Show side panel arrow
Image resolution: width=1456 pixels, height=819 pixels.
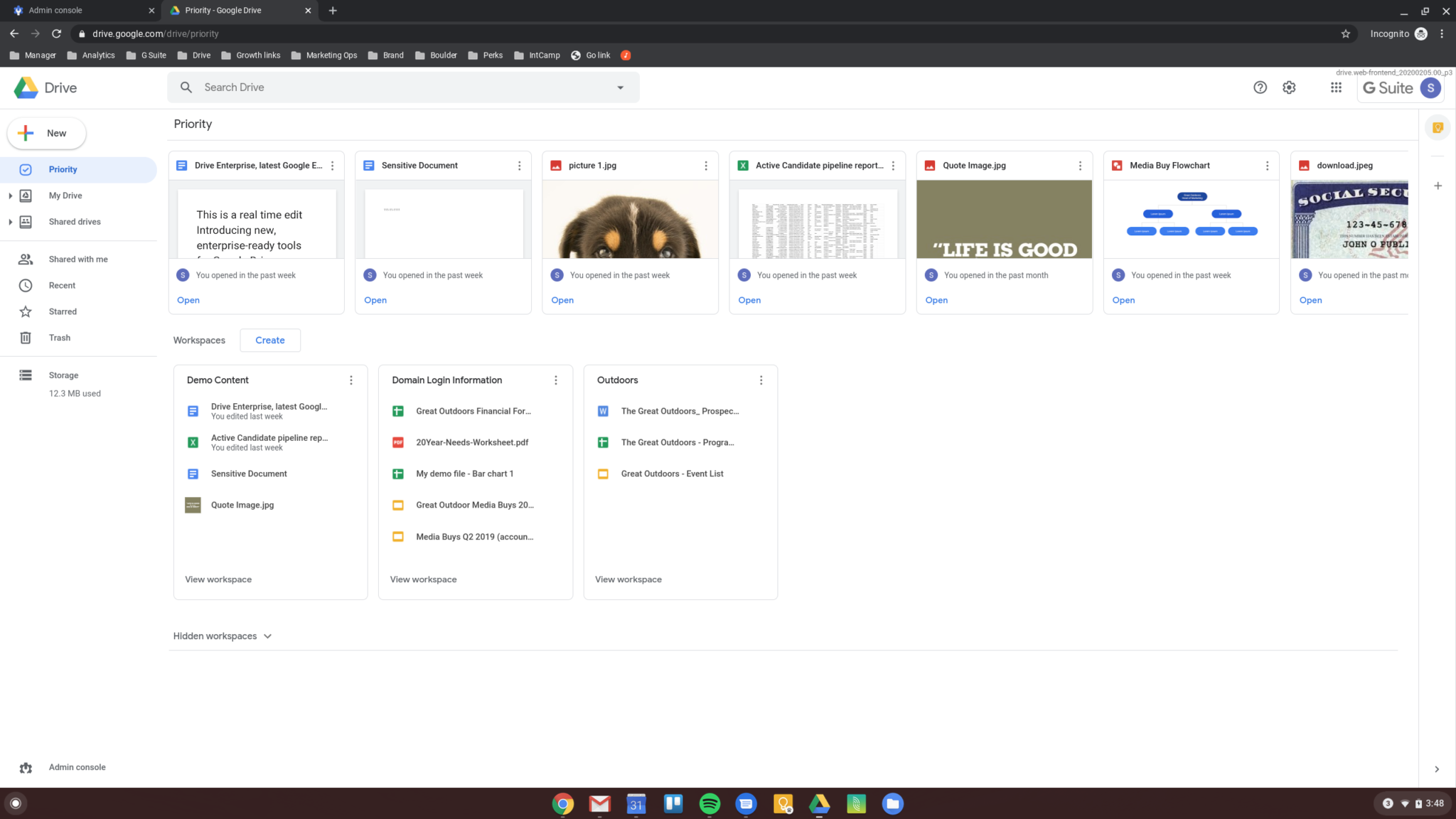click(1437, 769)
